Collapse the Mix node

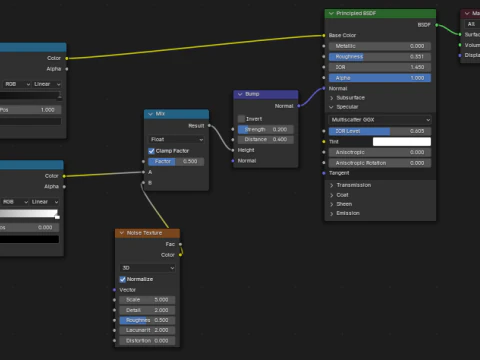click(150, 114)
